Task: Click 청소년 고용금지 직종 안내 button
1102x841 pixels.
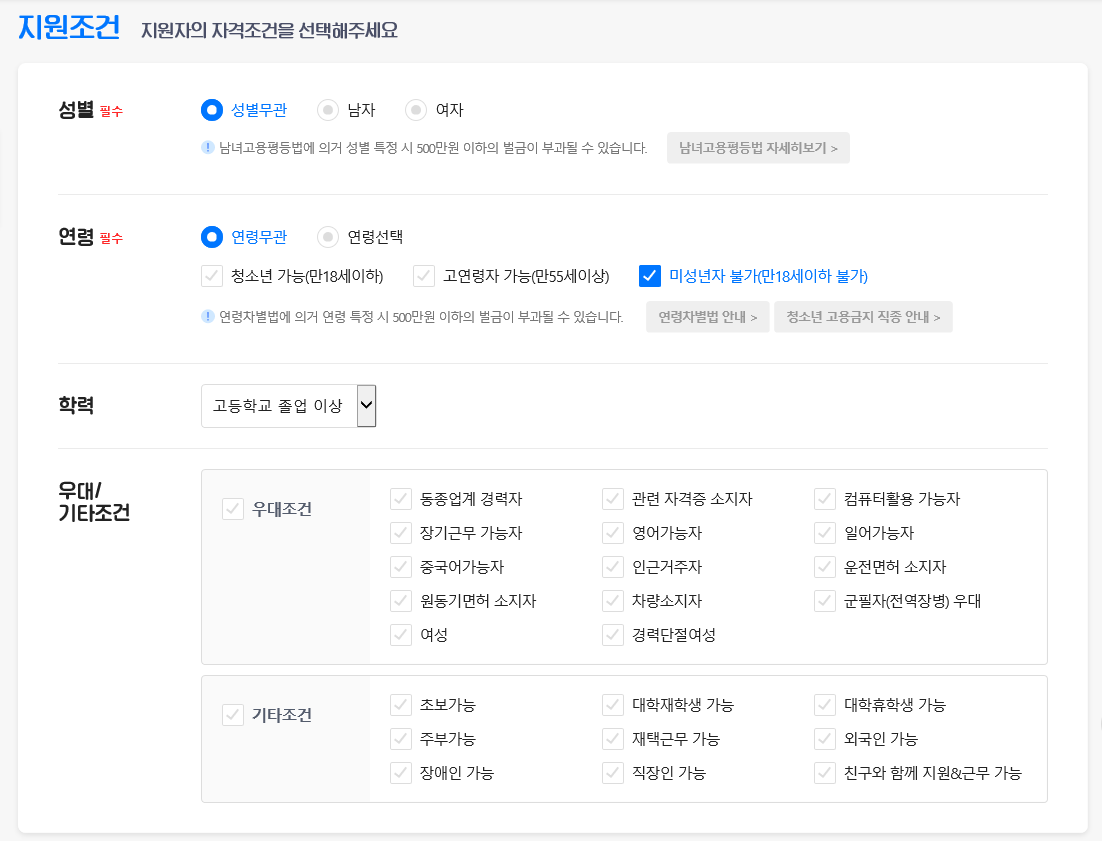Action: [863, 317]
